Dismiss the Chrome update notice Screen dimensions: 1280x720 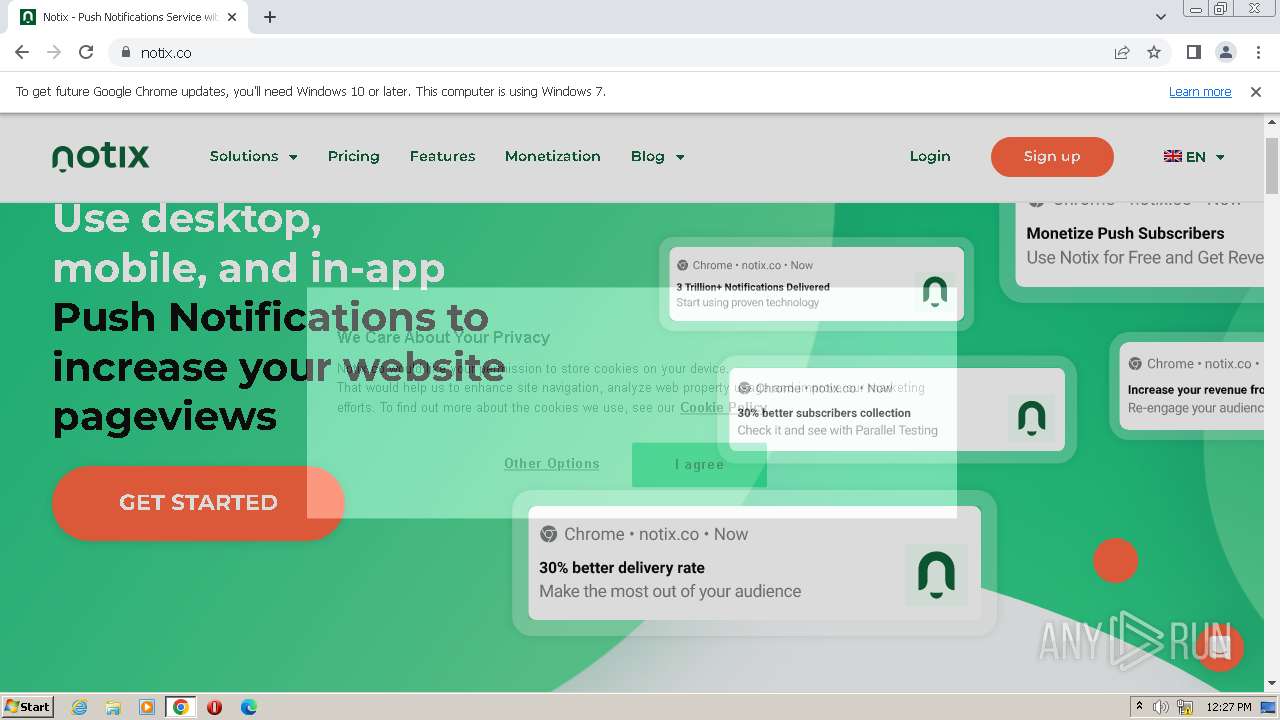pyautogui.click(x=1256, y=92)
